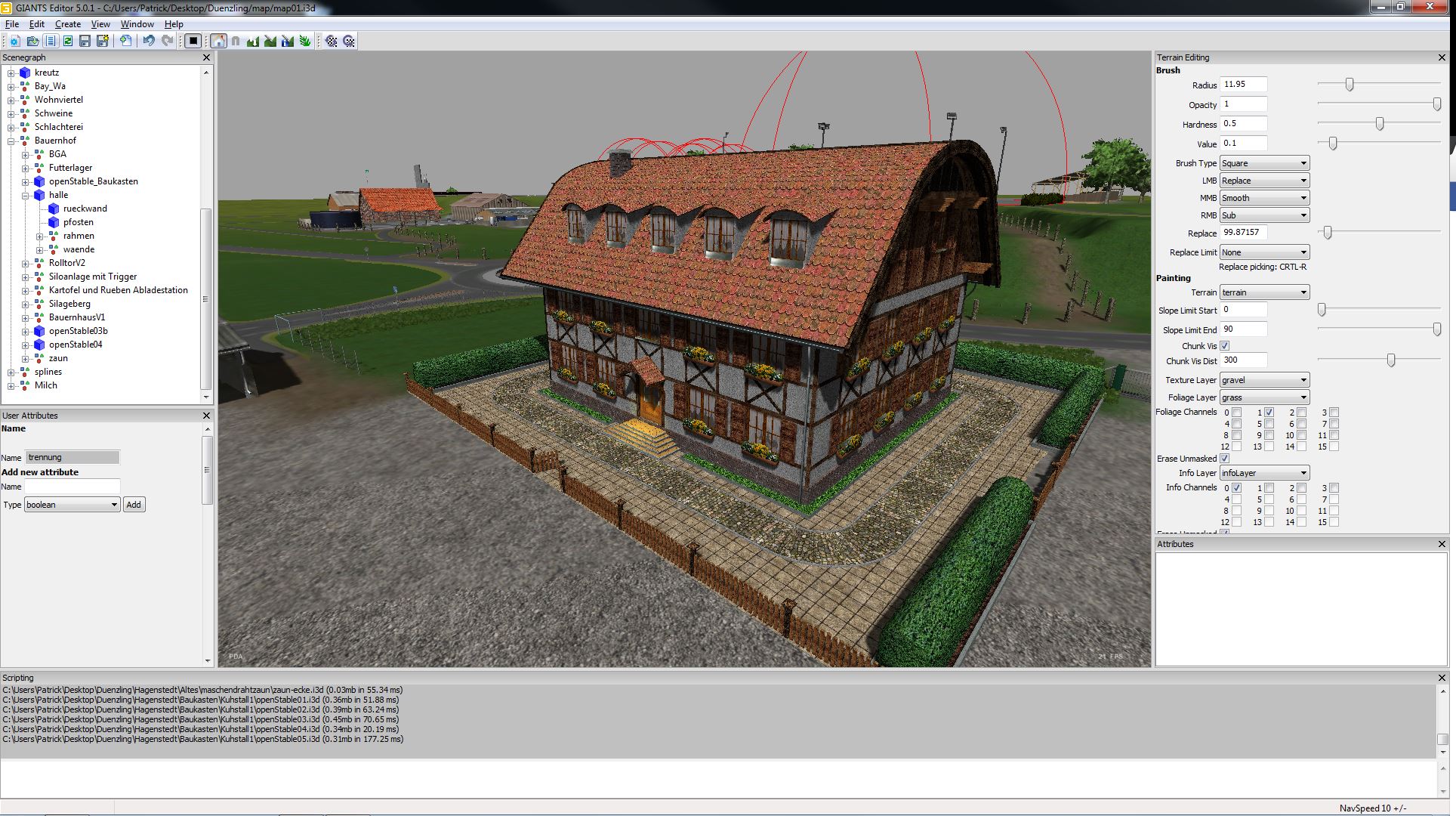Select the terrain info layer paint icon

pyautogui.click(x=288, y=41)
